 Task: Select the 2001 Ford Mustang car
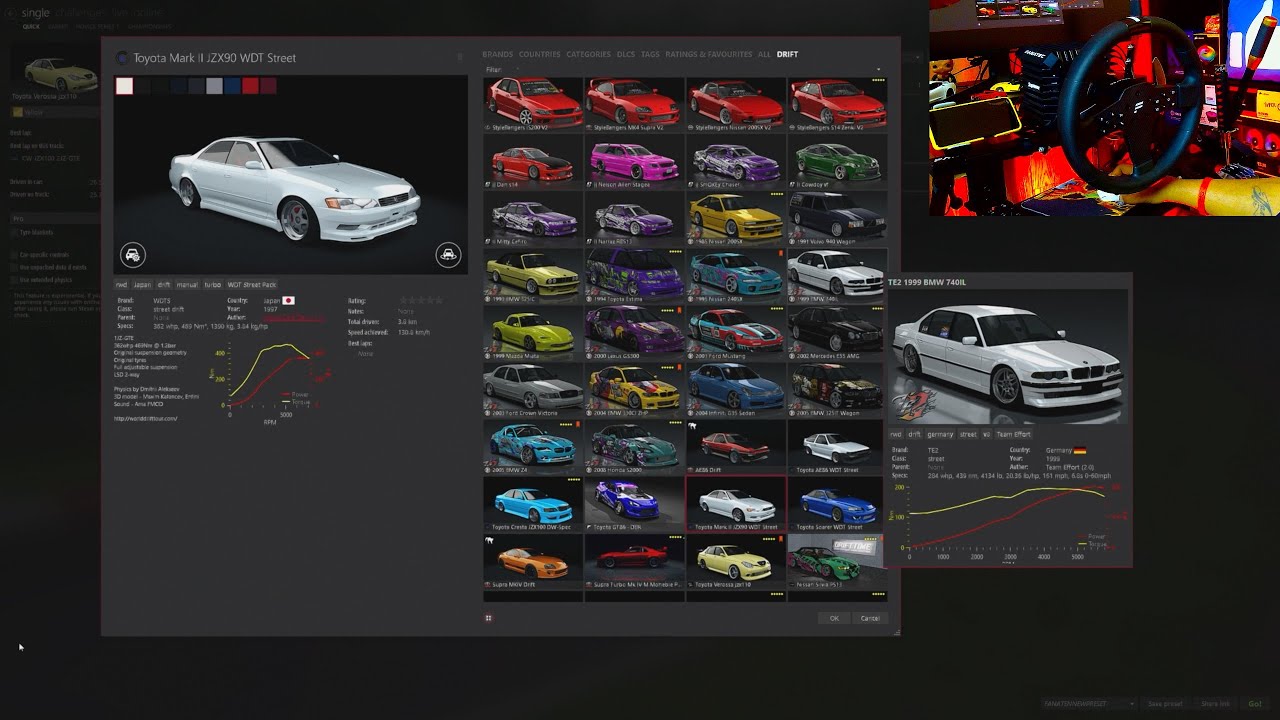point(735,332)
